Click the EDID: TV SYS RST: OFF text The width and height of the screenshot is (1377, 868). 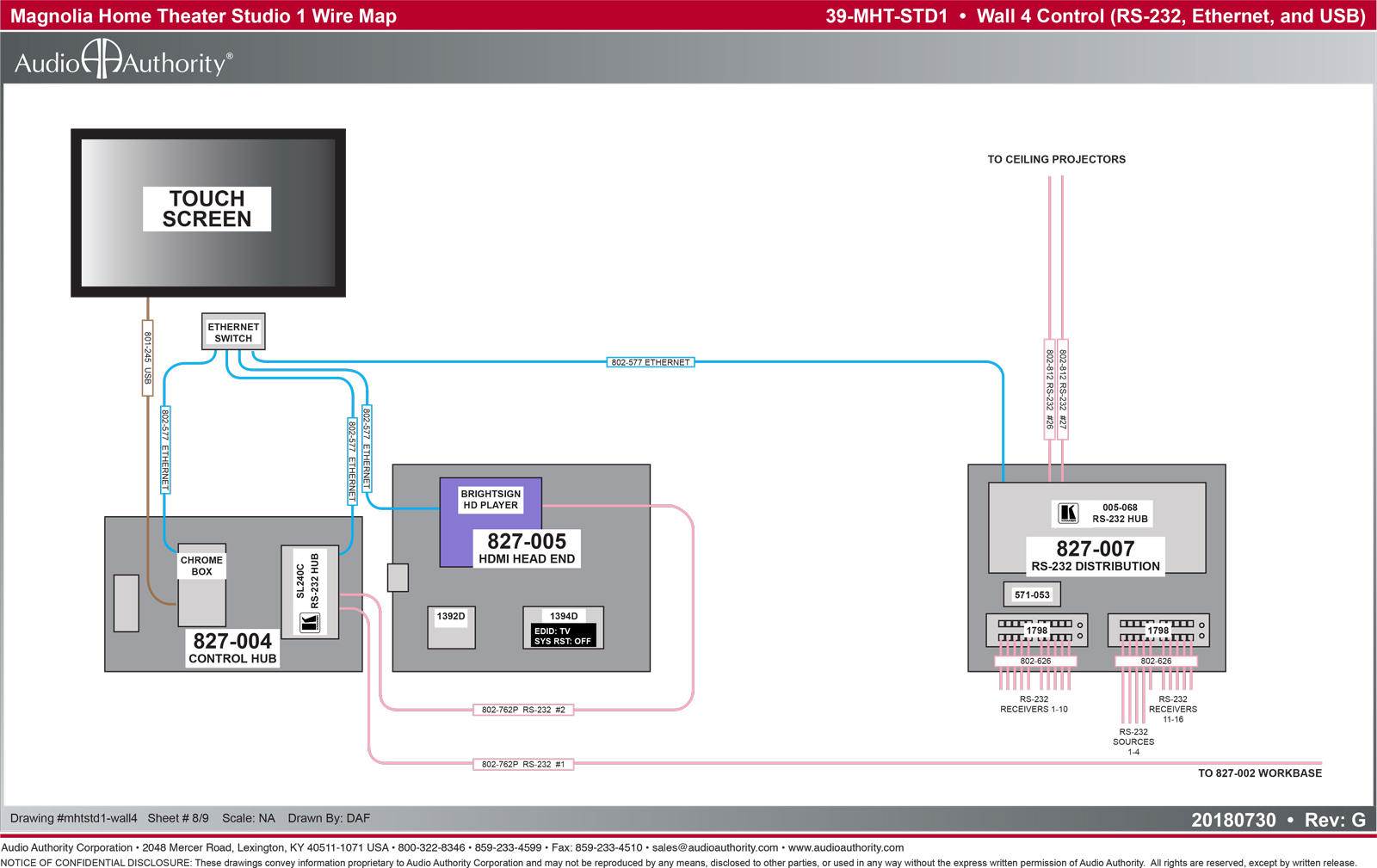563,636
